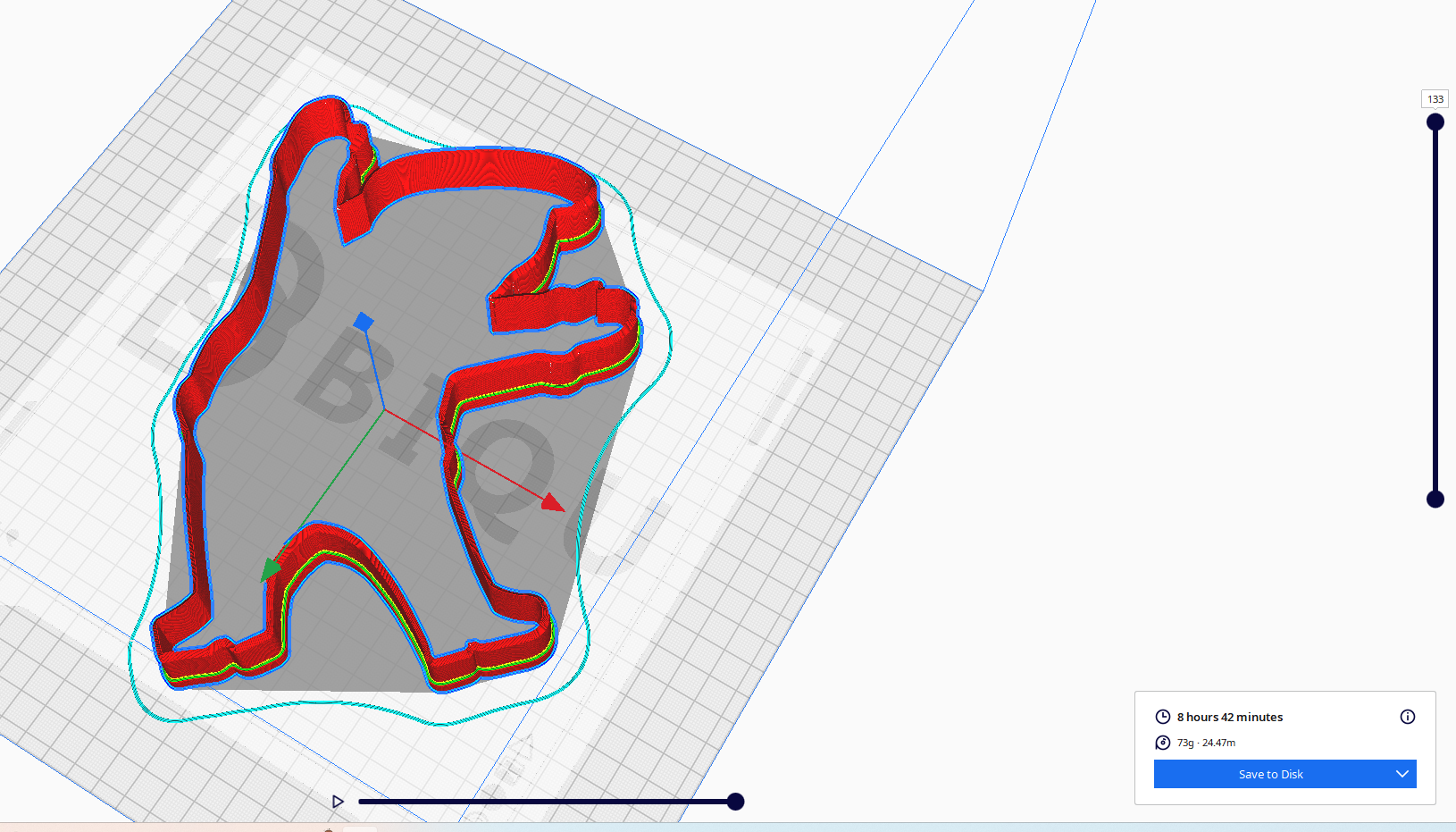Image resolution: width=1456 pixels, height=832 pixels.
Task: Open the print time info icon
Action: pos(1408,717)
